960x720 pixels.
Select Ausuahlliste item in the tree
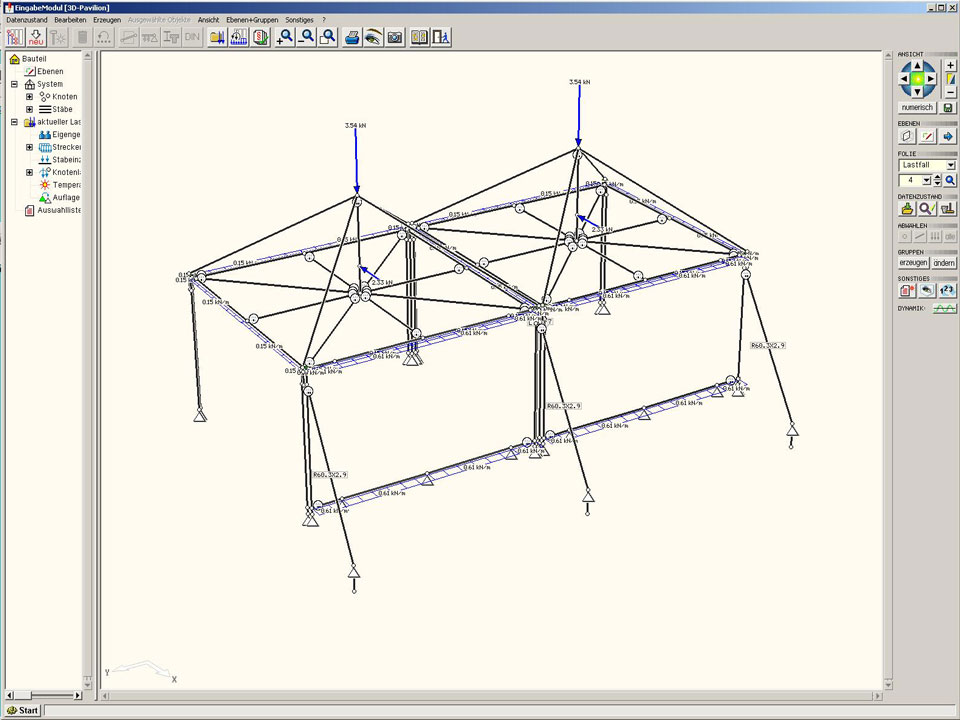(58, 210)
